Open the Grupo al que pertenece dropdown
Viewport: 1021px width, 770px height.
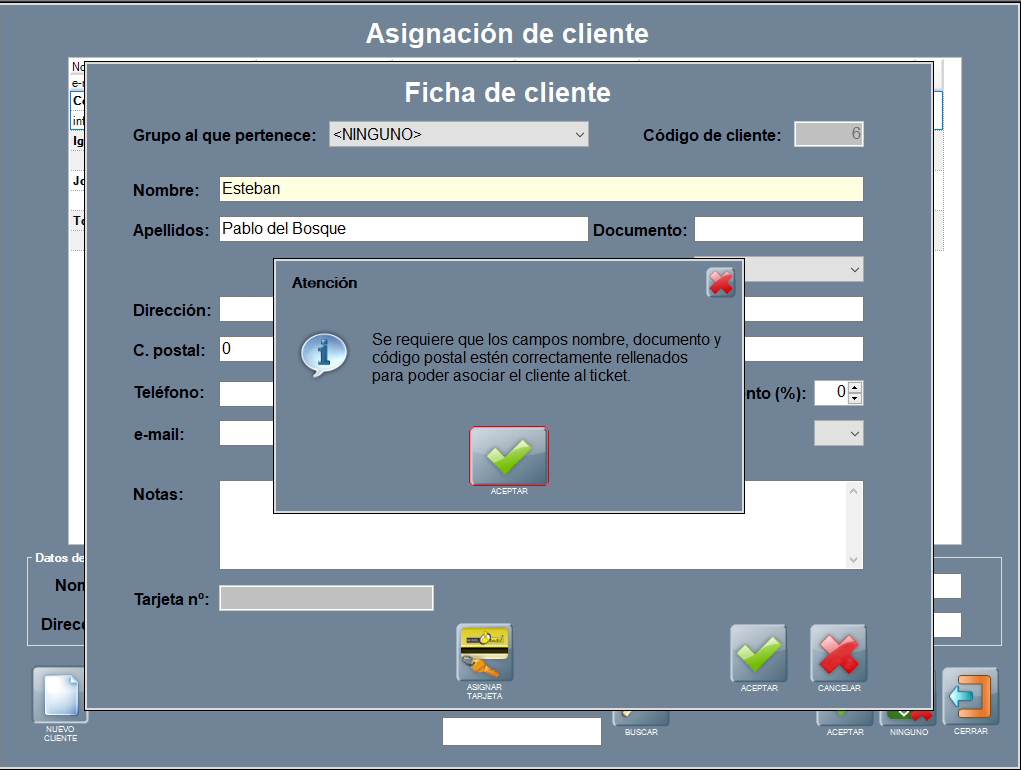pos(458,134)
